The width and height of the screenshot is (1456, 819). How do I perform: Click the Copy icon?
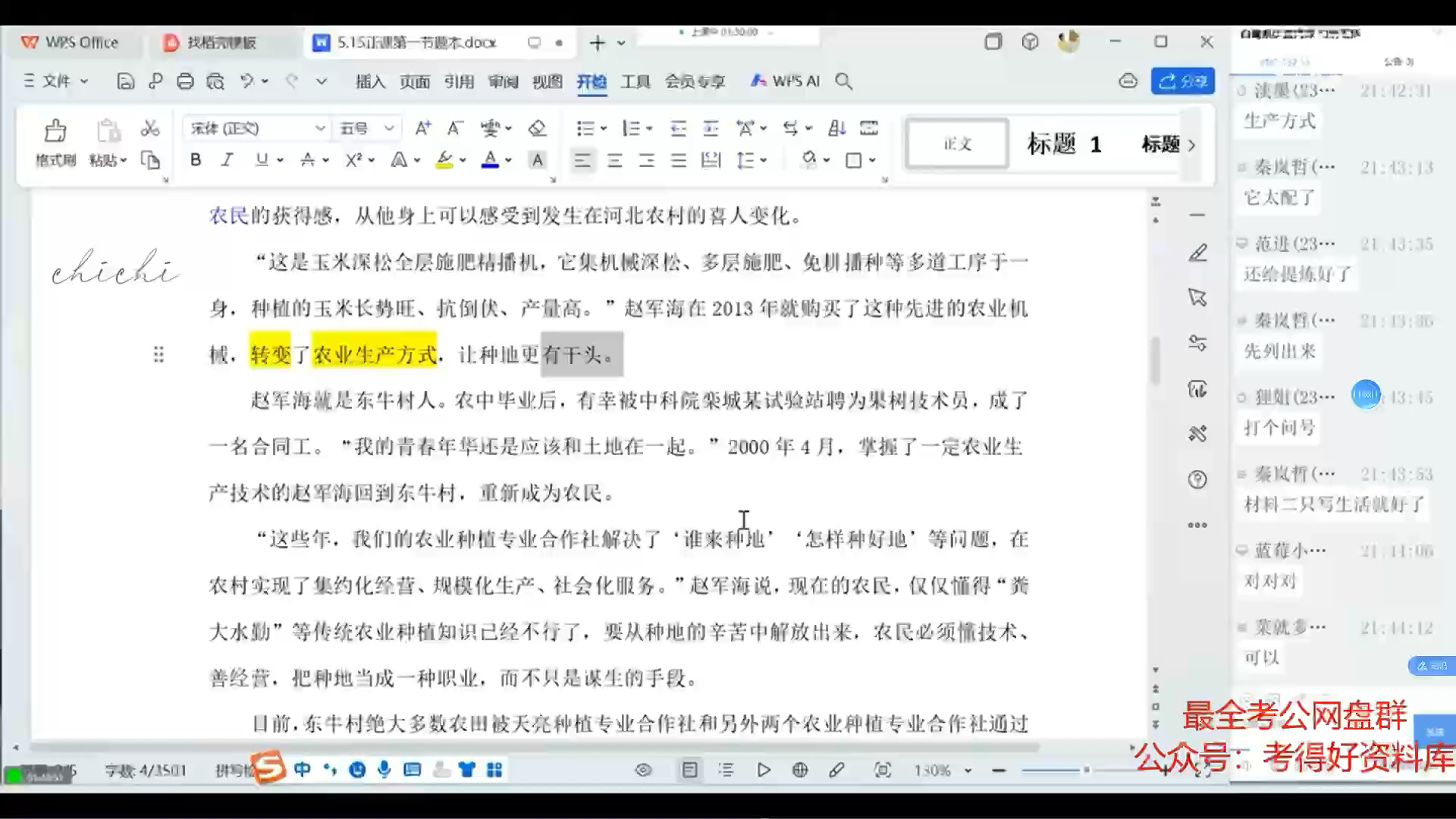point(150,160)
